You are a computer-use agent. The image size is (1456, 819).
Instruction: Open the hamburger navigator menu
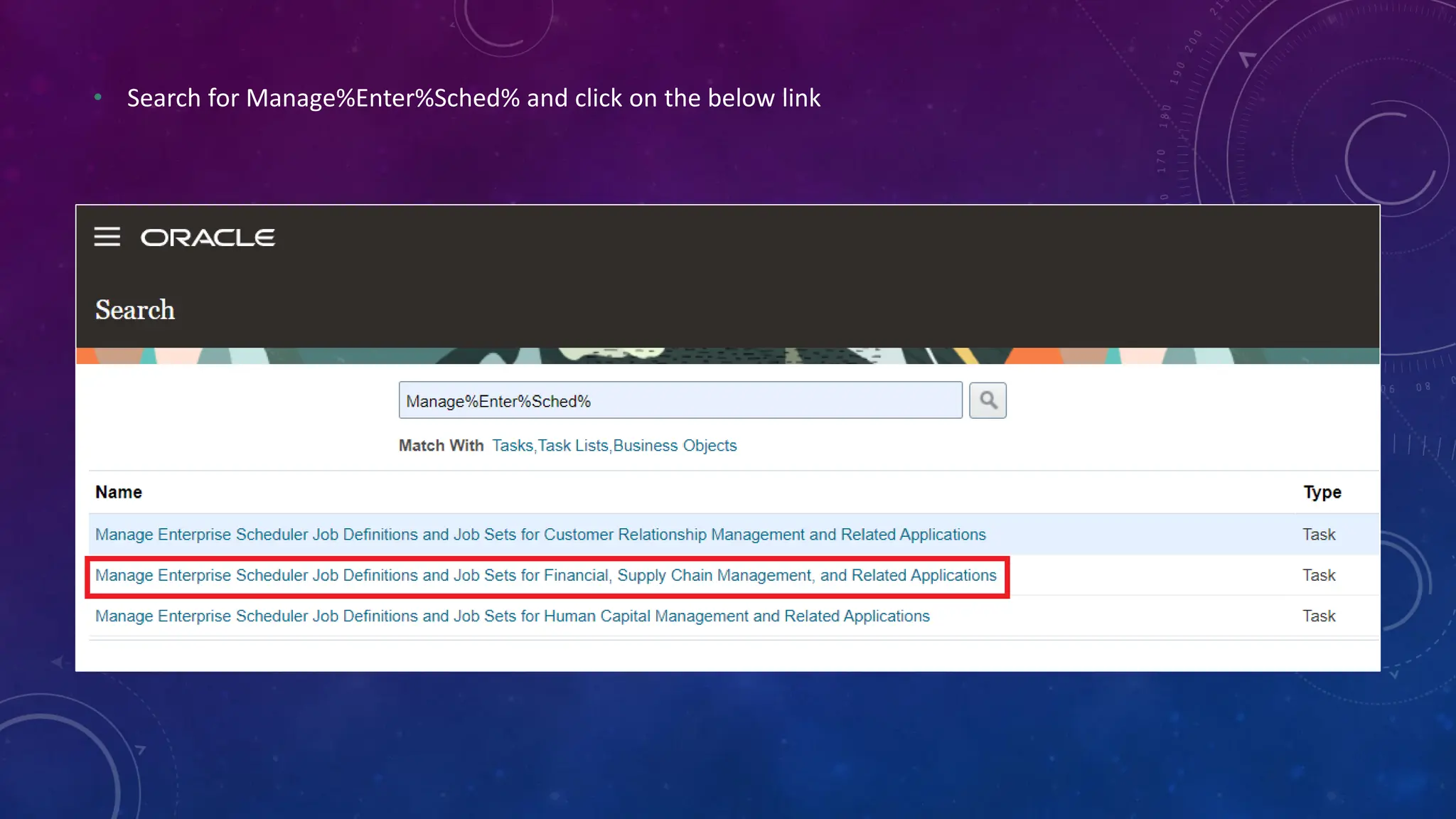[107, 237]
